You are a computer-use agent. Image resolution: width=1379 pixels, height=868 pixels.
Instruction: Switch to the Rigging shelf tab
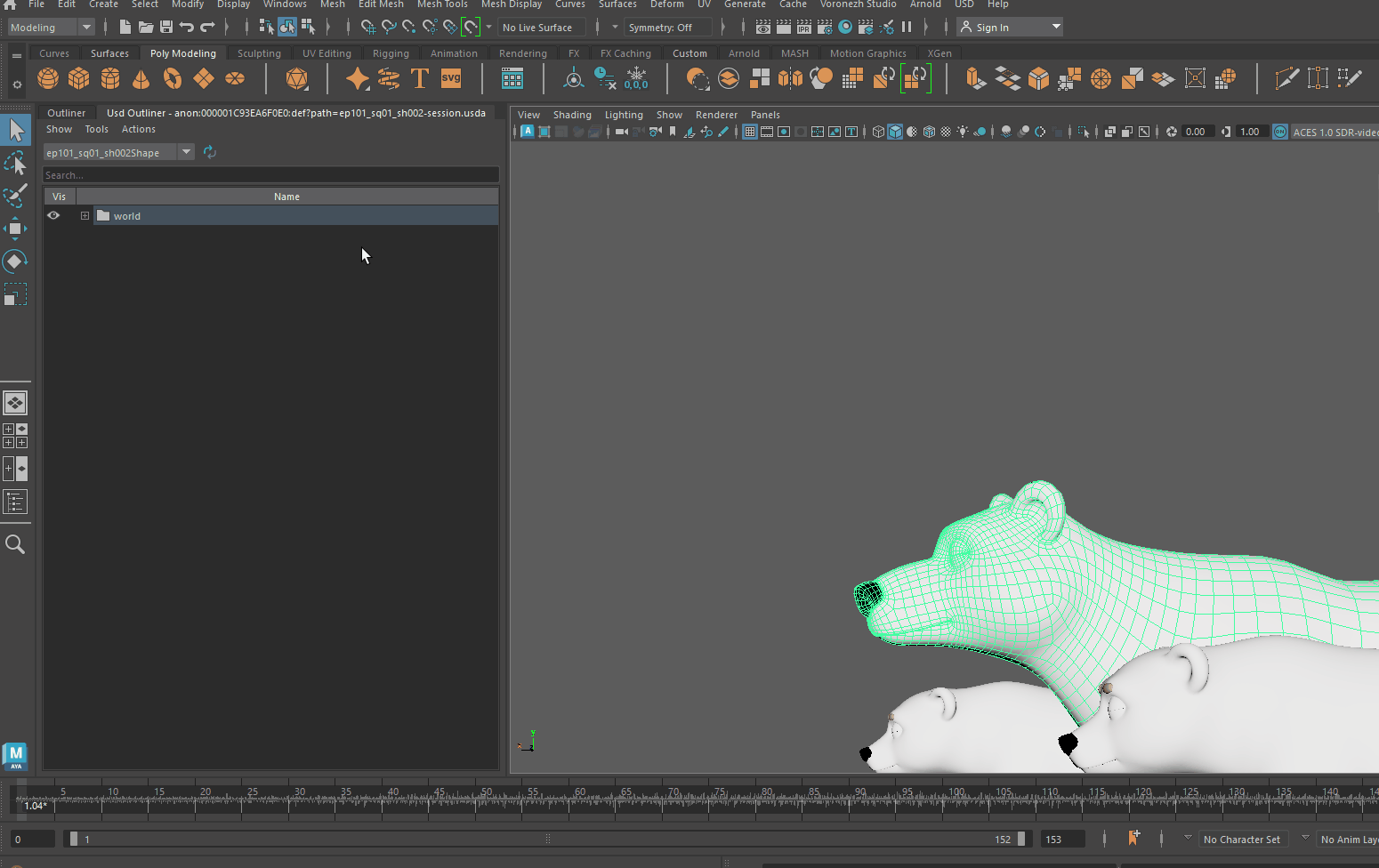click(x=391, y=53)
